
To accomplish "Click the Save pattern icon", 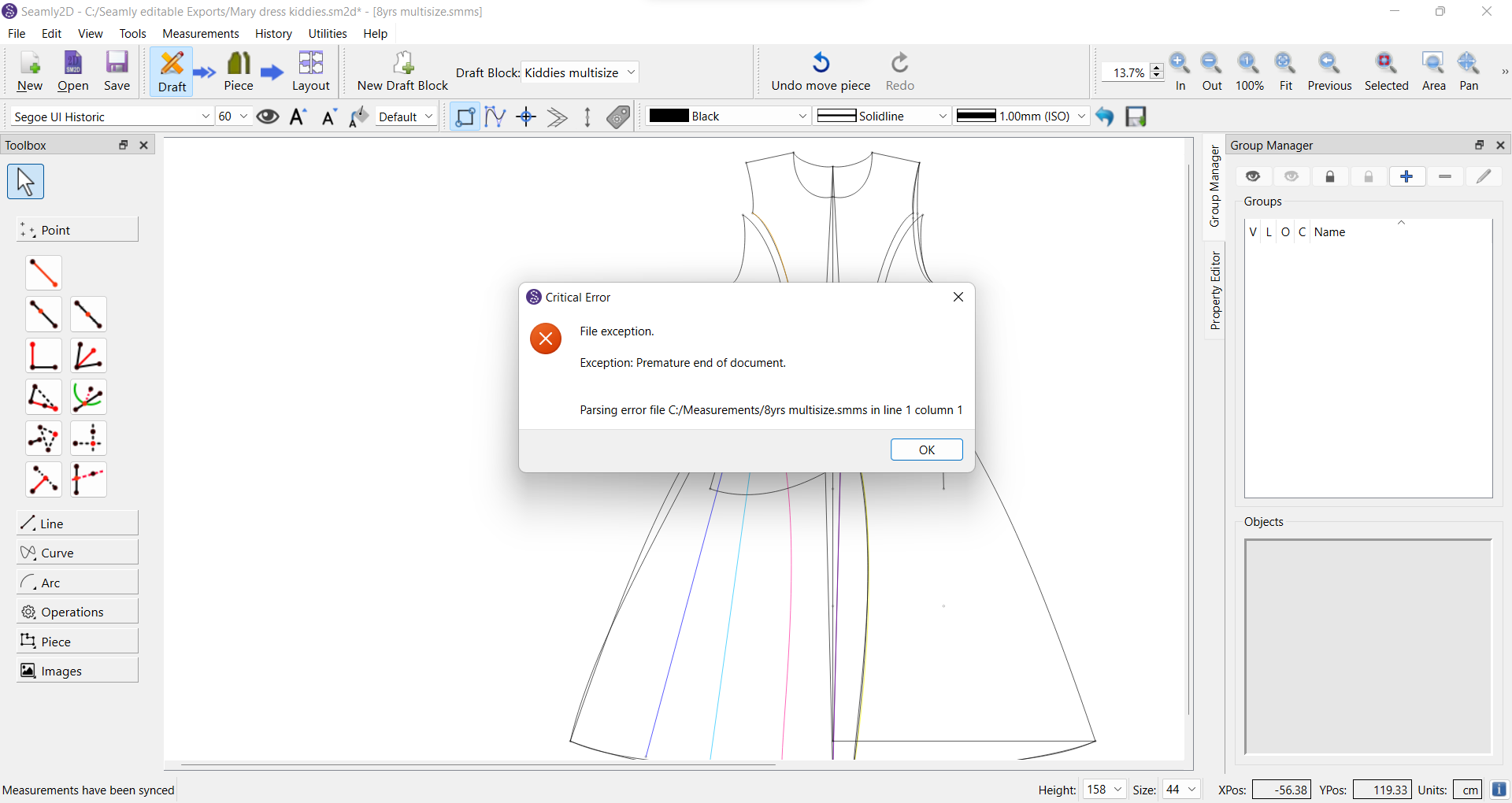I will coord(117,64).
